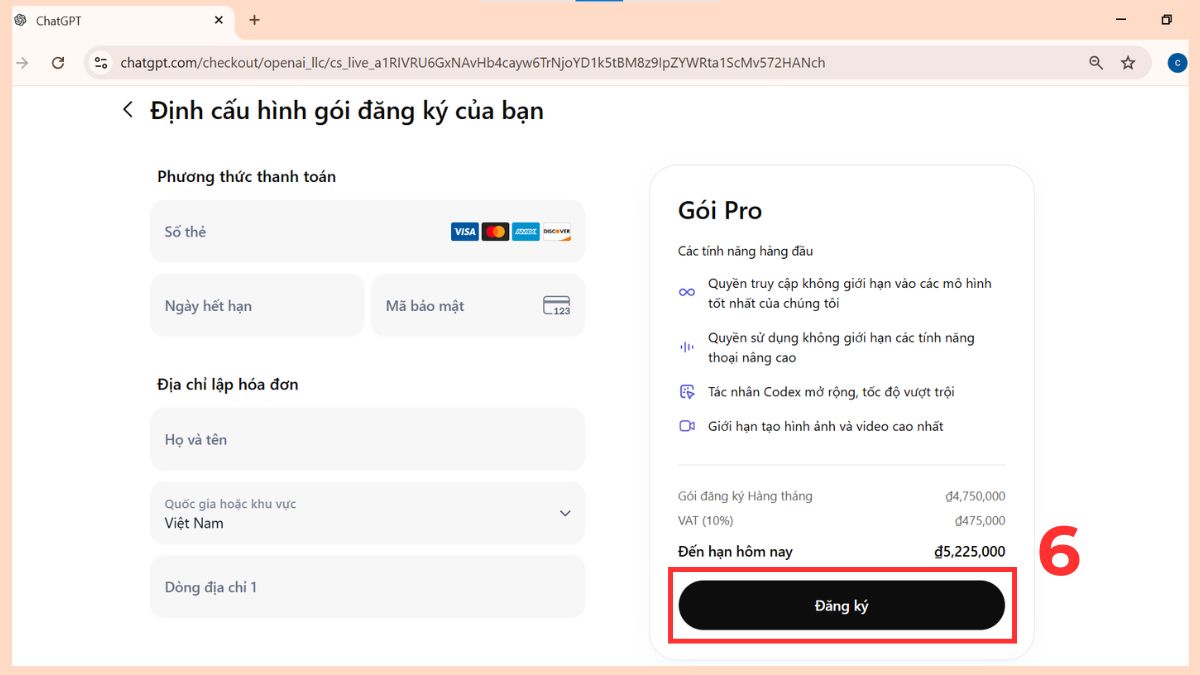Image resolution: width=1200 pixels, height=675 pixels.
Task: Open a new browser tab
Action: tap(254, 20)
